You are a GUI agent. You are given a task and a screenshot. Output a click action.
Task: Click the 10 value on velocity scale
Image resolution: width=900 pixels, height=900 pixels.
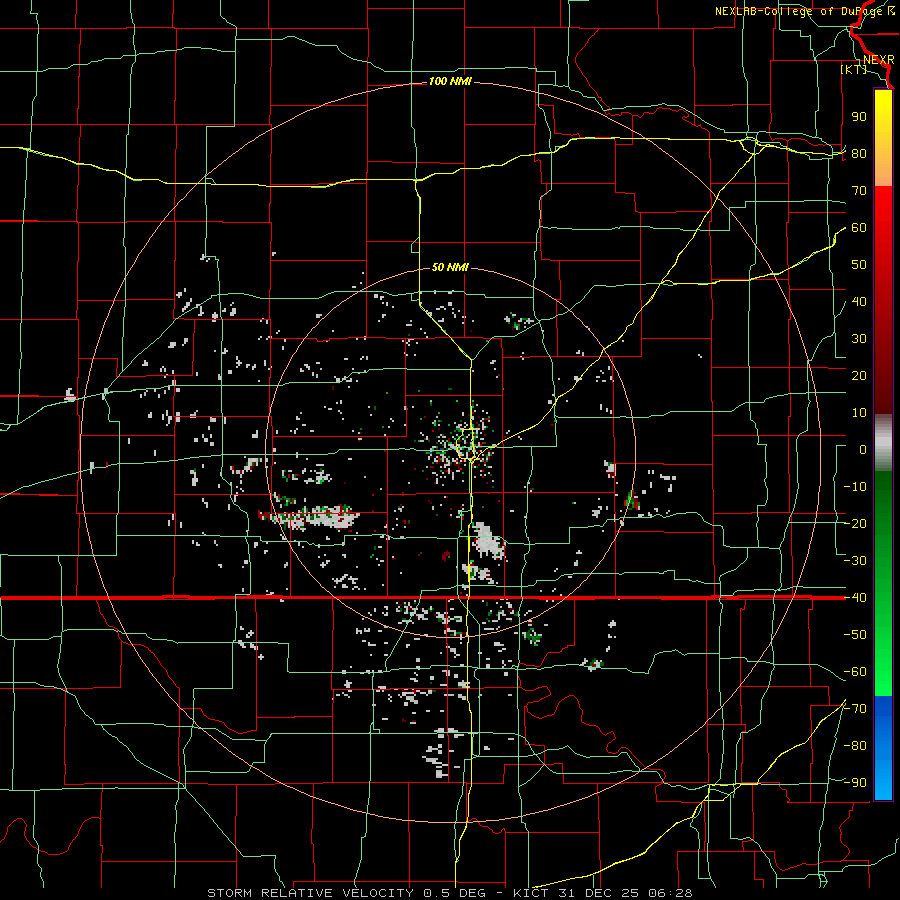(859, 413)
